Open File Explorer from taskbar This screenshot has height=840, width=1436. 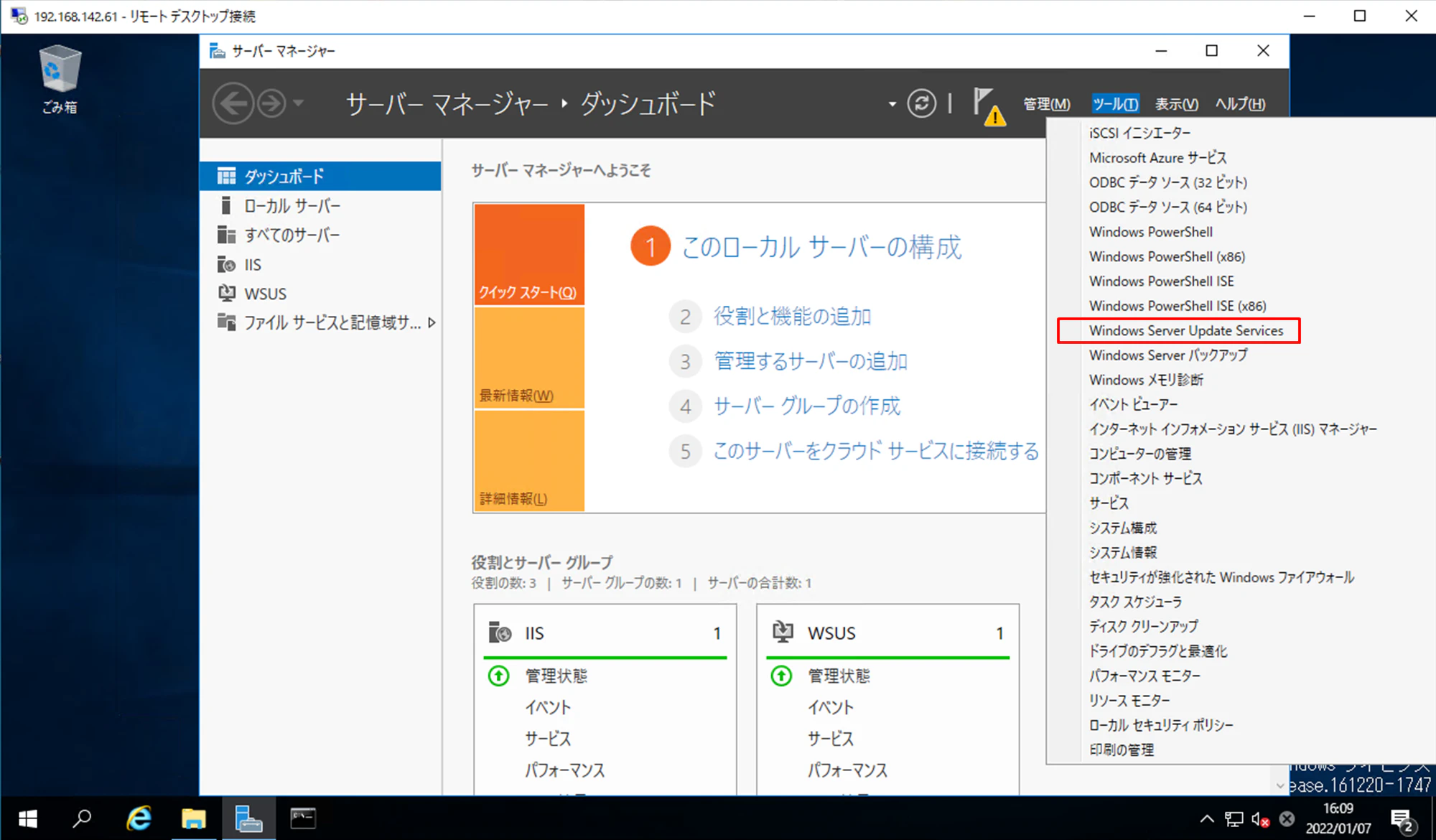pyautogui.click(x=193, y=818)
